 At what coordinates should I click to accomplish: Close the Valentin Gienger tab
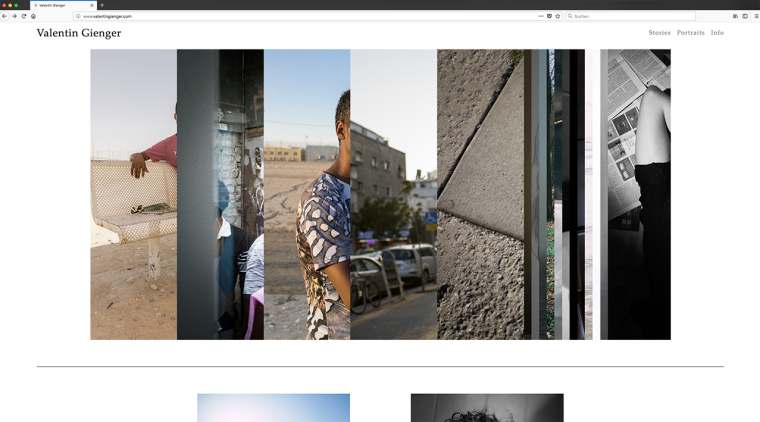pyautogui.click(x=92, y=5)
